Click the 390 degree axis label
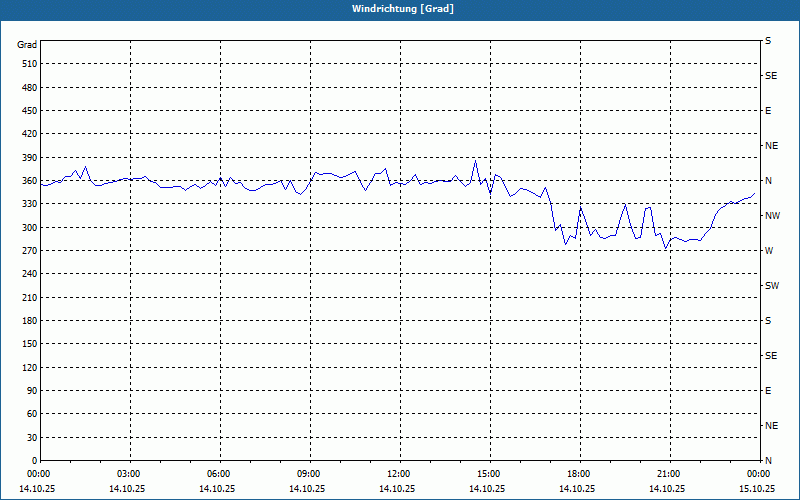The width and height of the screenshot is (800, 500). tap(30, 157)
